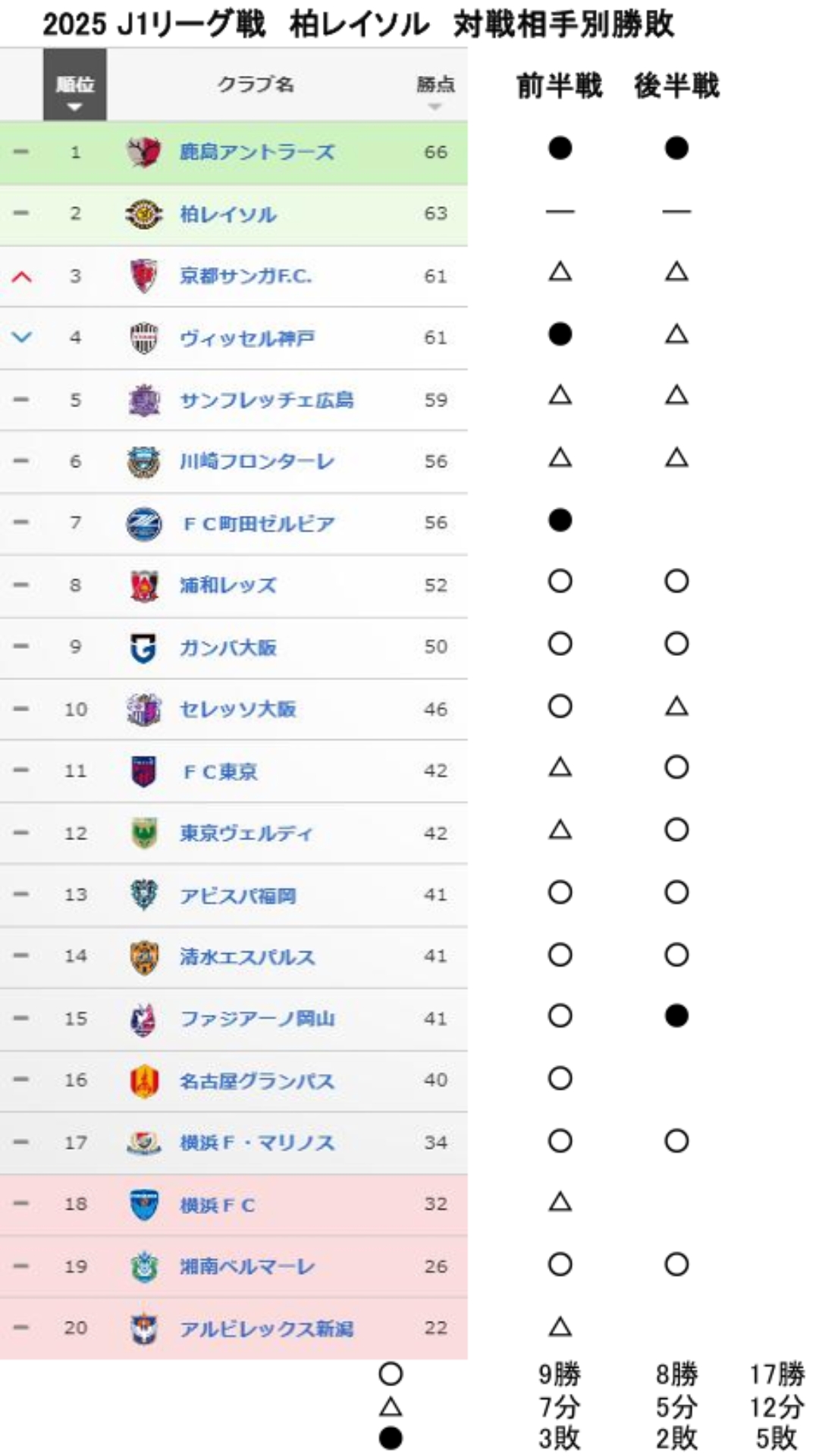Click the Kashima Antlers club crest icon
Screen dimensions: 819x1456
pyautogui.click(x=143, y=152)
